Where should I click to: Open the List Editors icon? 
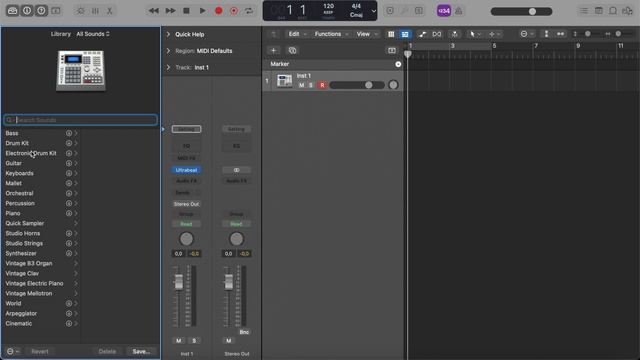tap(584, 11)
